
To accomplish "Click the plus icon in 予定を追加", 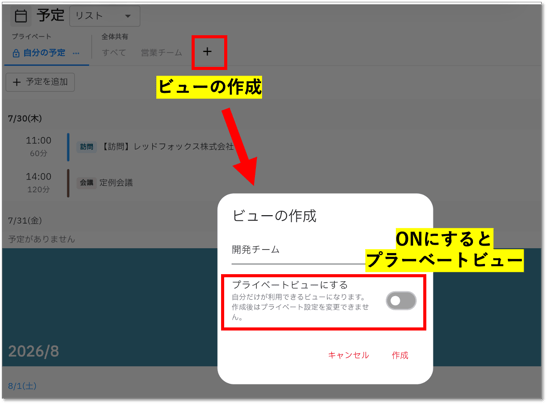I will pos(17,82).
